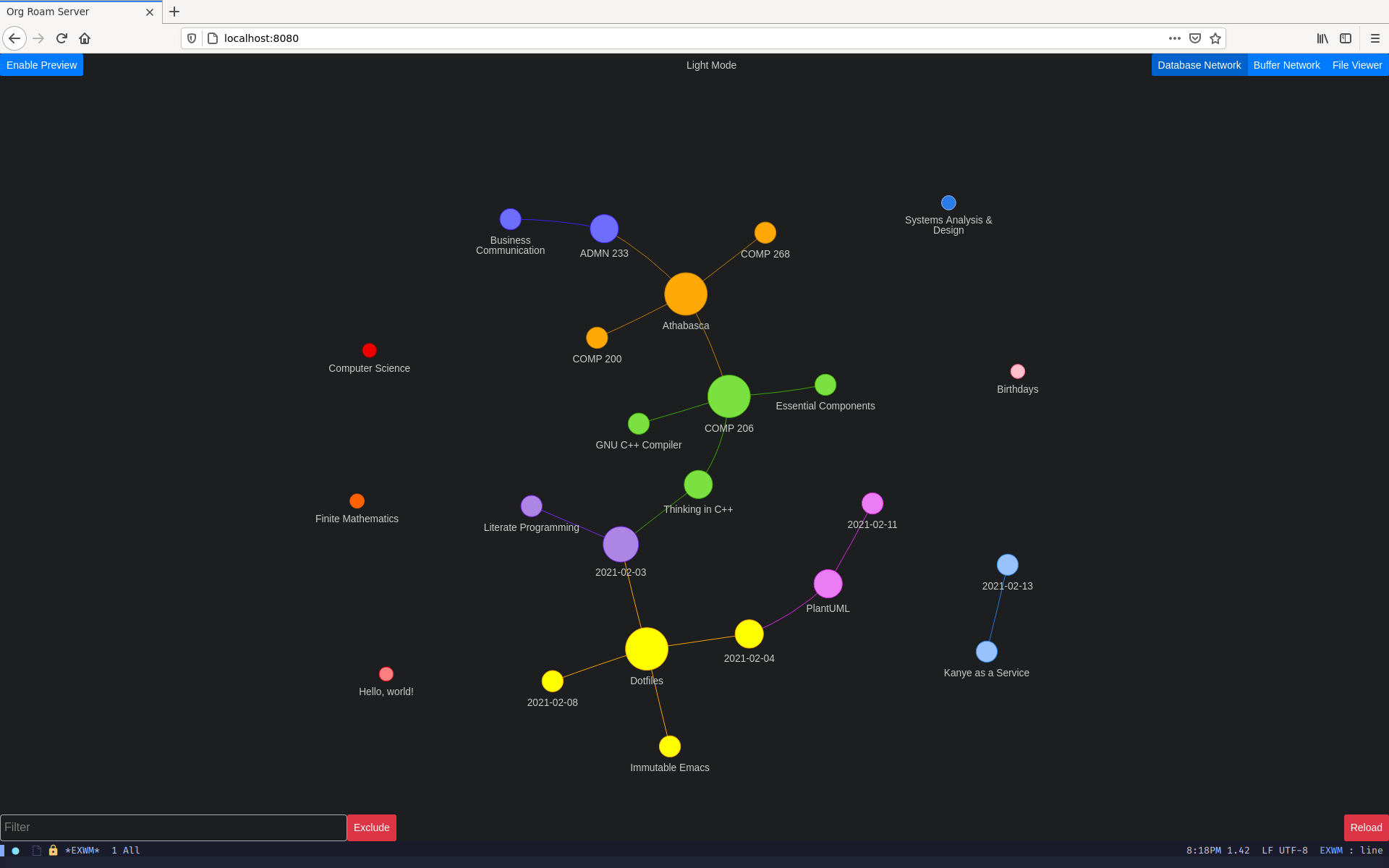Click the forward navigation arrow icon
The image size is (1389, 868).
coord(37,38)
